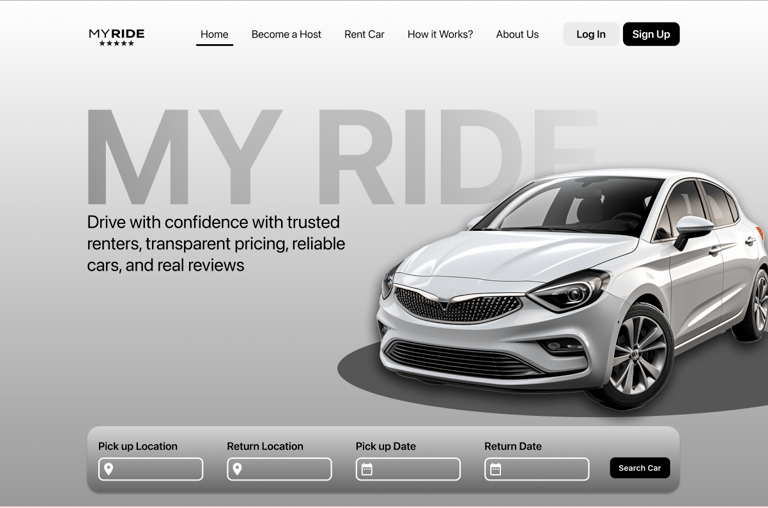Open the calendar icon in Return Date

[496, 469]
